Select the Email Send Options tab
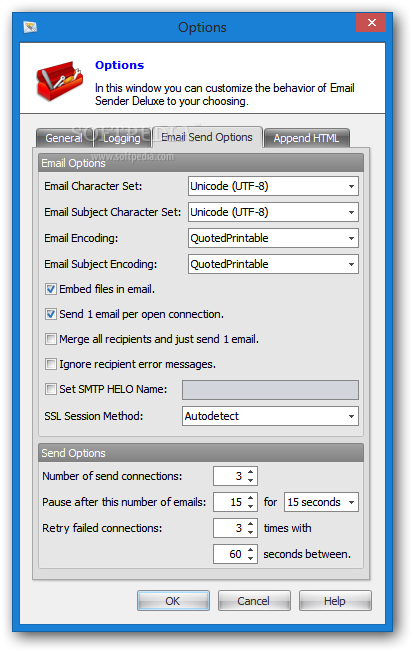Screen dimensions: 413x652 [x=207, y=137]
